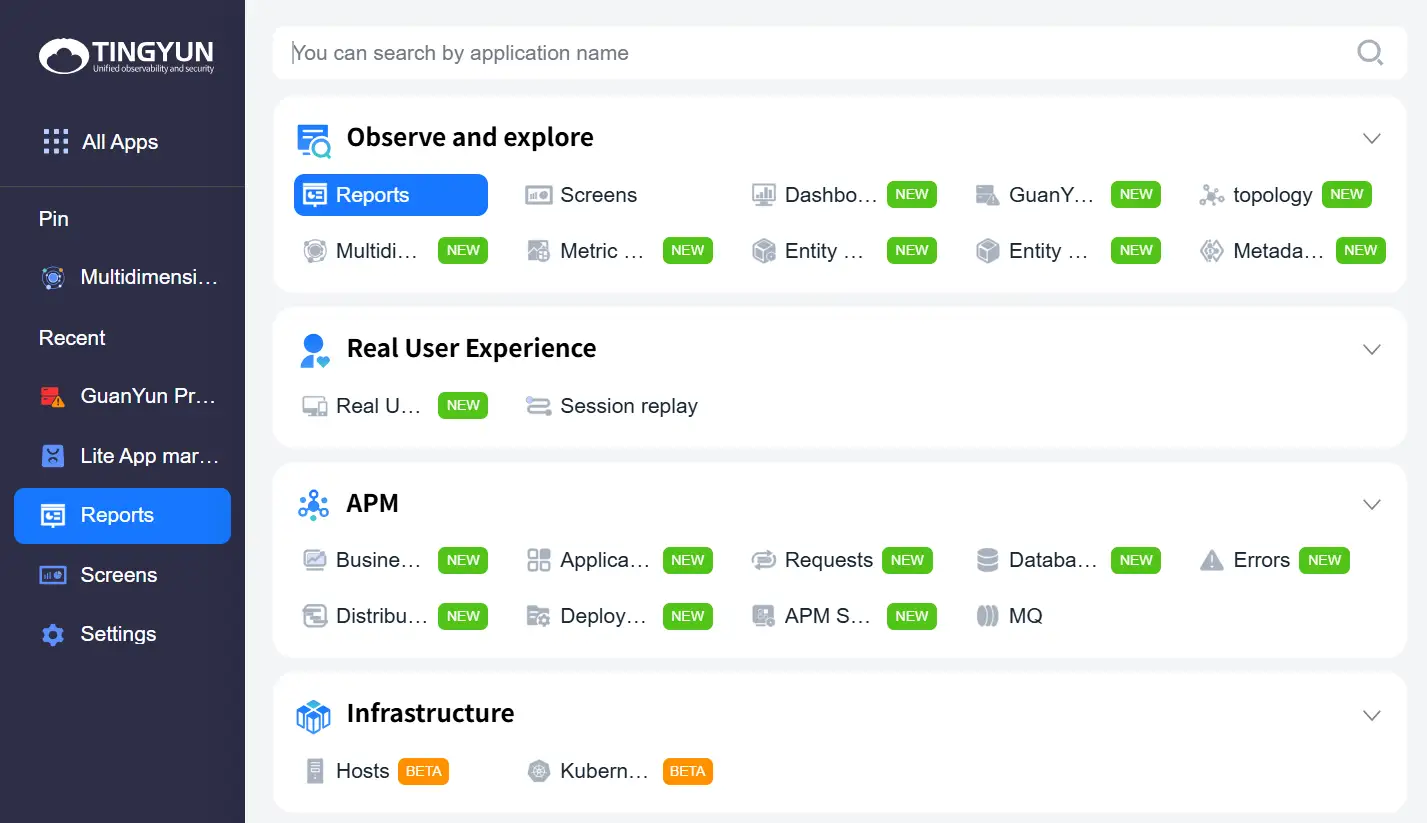The image size is (1427, 823).
Task: Open Settings gear in sidebar
Action: point(53,634)
